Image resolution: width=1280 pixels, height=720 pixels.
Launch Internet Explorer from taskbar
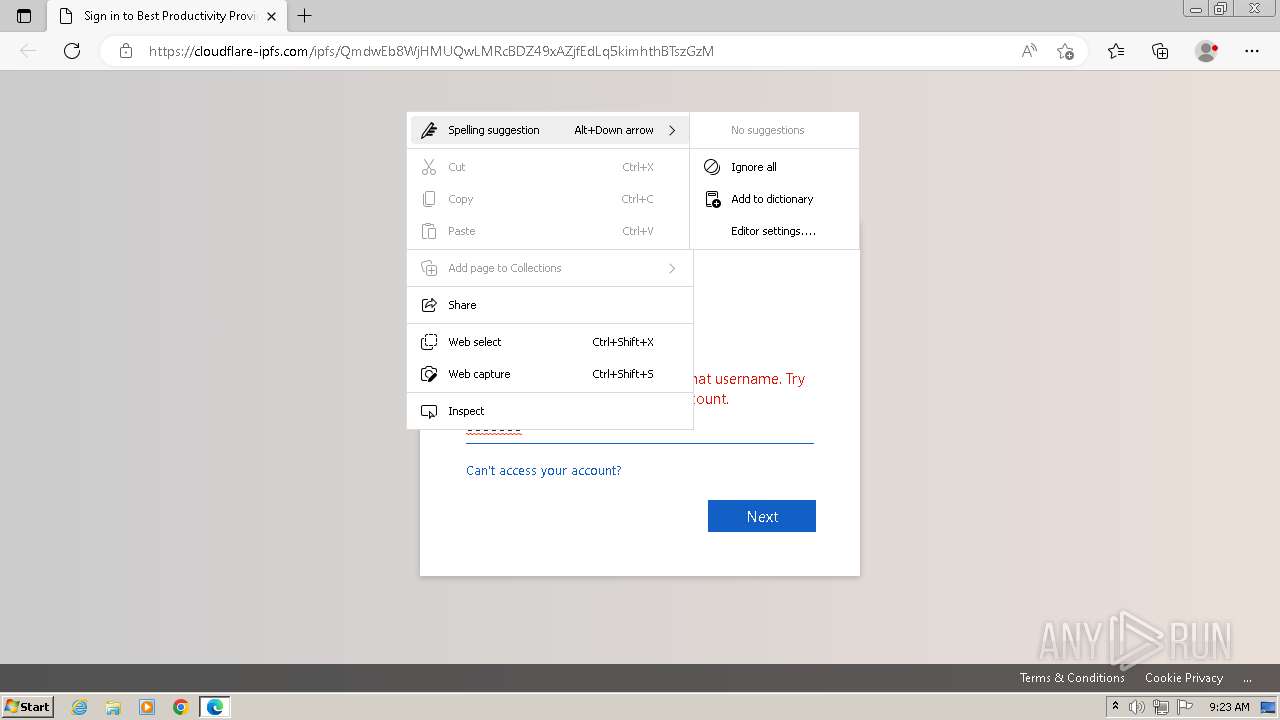[x=80, y=707]
